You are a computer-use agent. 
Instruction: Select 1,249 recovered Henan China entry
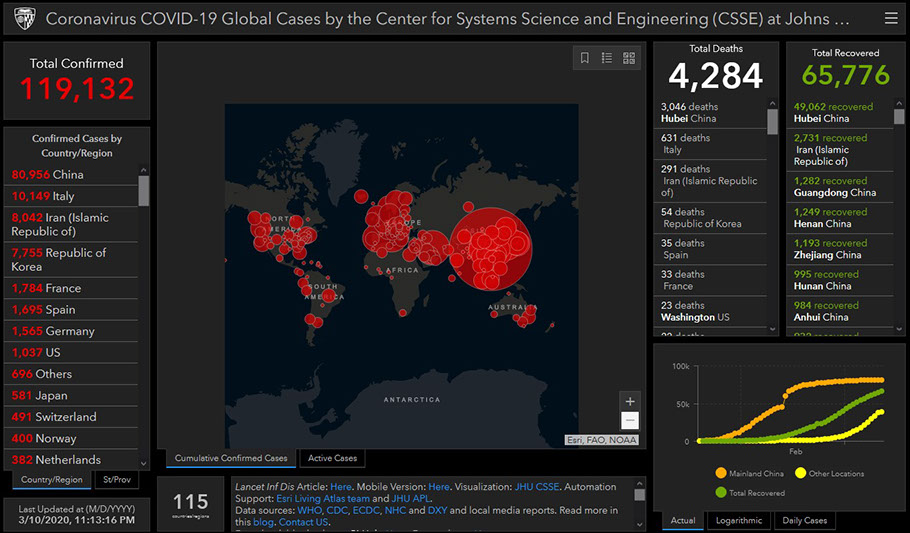point(842,218)
